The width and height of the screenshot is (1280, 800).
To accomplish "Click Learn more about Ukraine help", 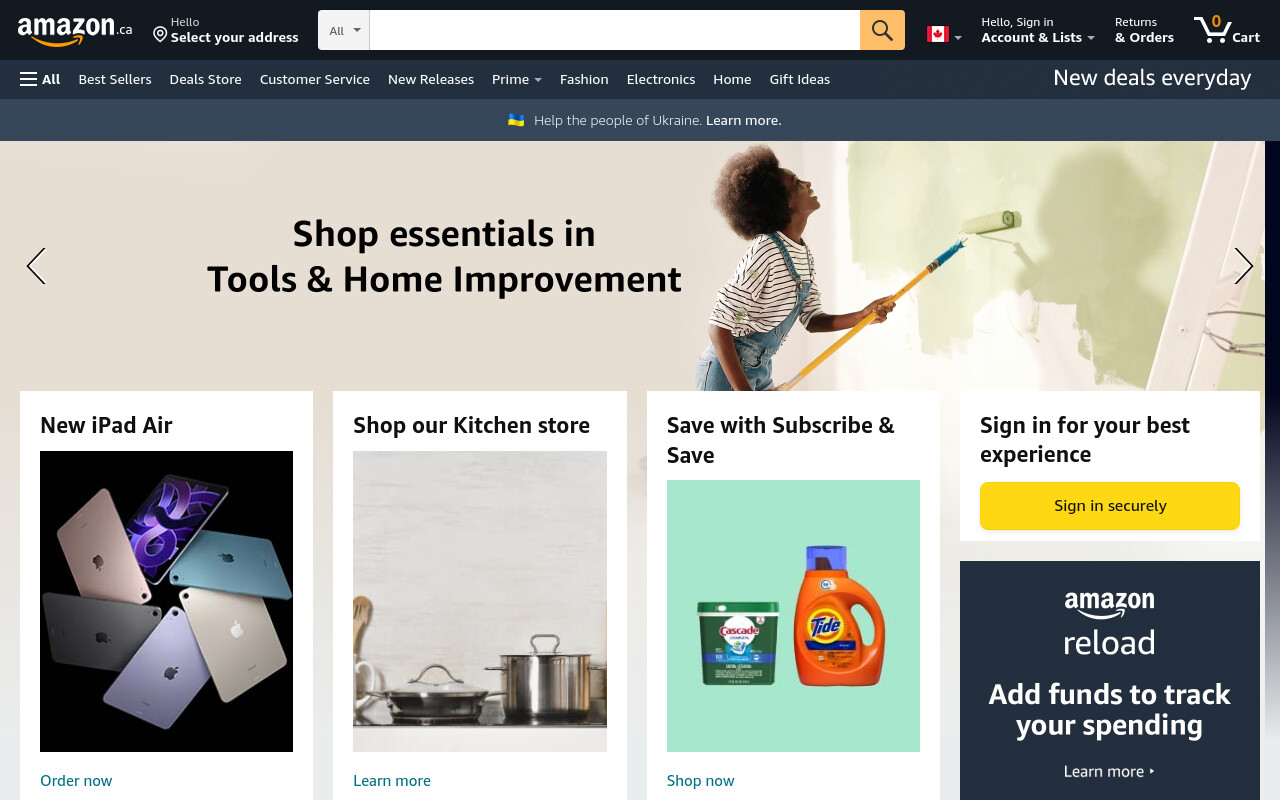I will pyautogui.click(x=744, y=120).
